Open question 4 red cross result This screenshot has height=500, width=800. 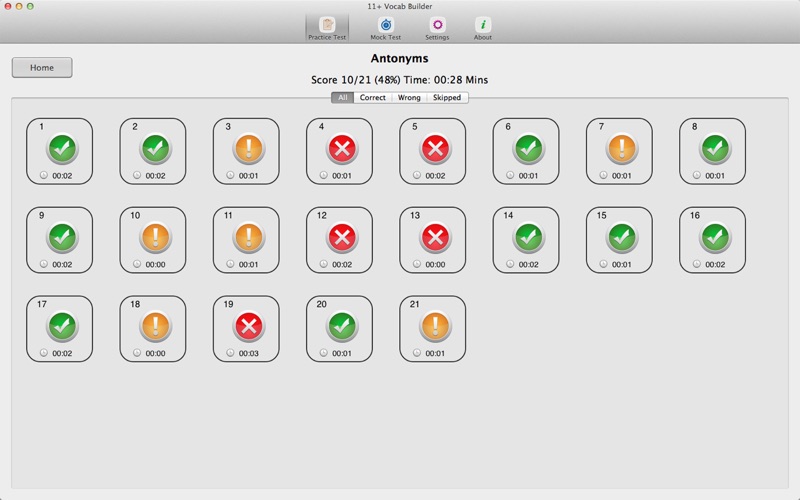[x=342, y=148]
